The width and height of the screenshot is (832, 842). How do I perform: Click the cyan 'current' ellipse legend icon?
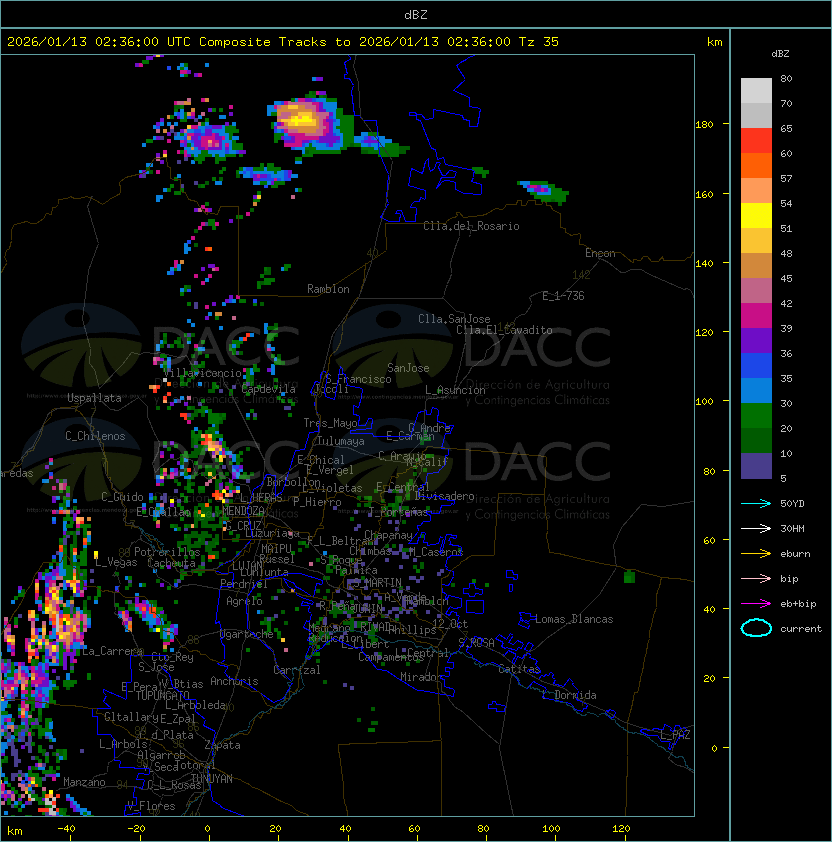756,628
